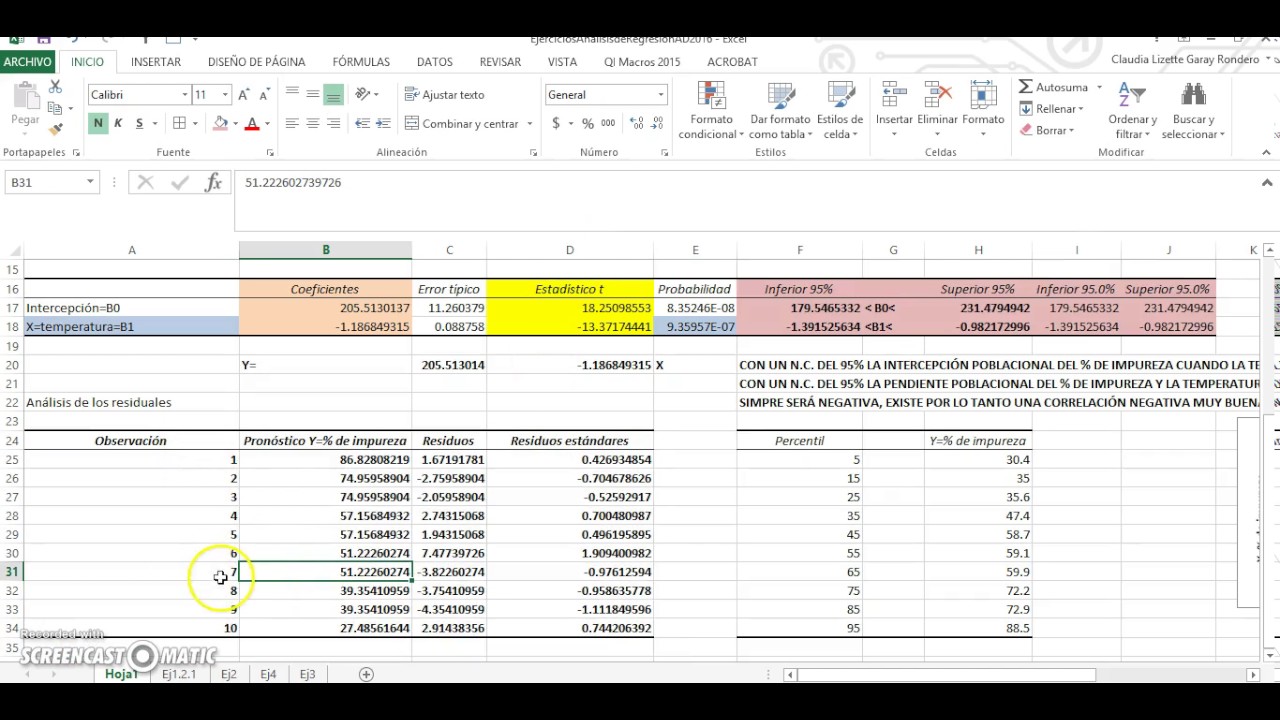
Task: Click the text orientation icon
Action: click(362, 94)
